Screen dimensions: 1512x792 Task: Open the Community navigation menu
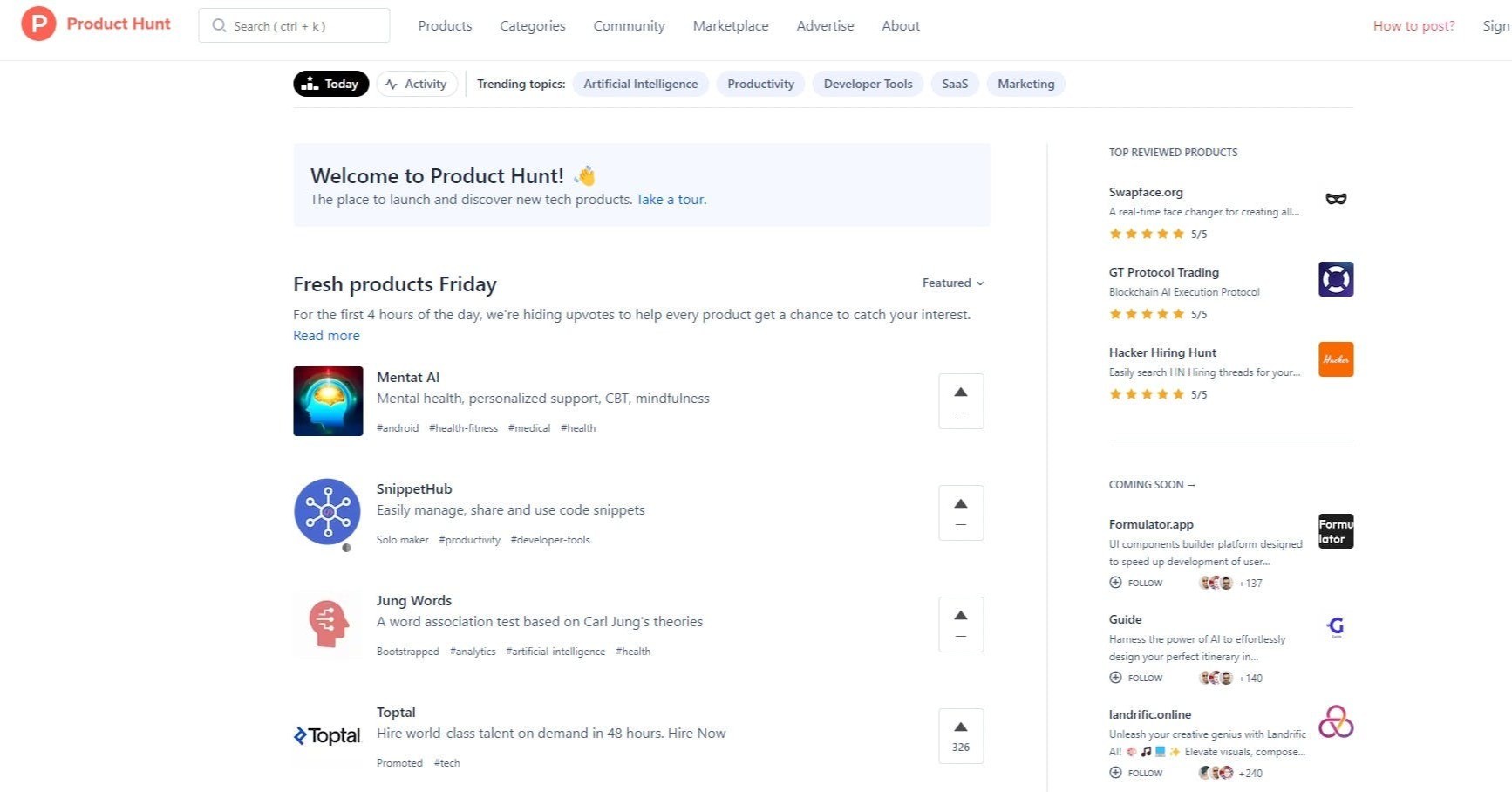pos(629,26)
